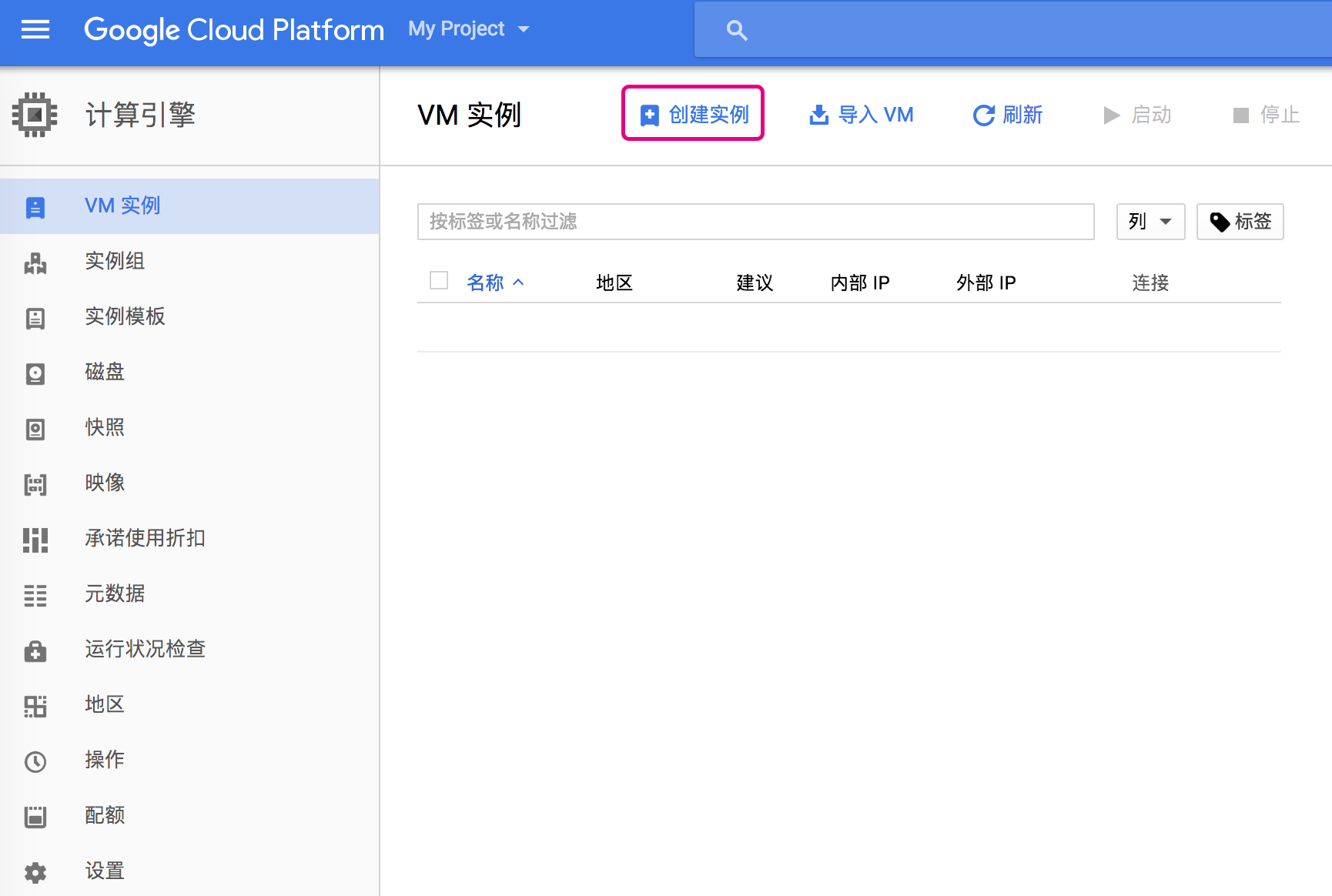Image resolution: width=1332 pixels, height=896 pixels.
Task: Click the 创建实例 plus icon
Action: [650, 115]
